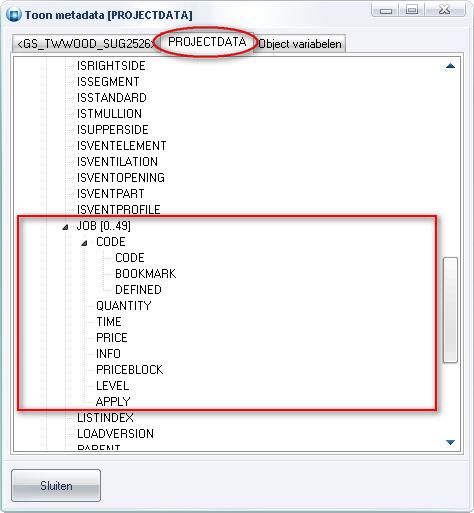Click the vertical scrollbar thumb

point(450,310)
